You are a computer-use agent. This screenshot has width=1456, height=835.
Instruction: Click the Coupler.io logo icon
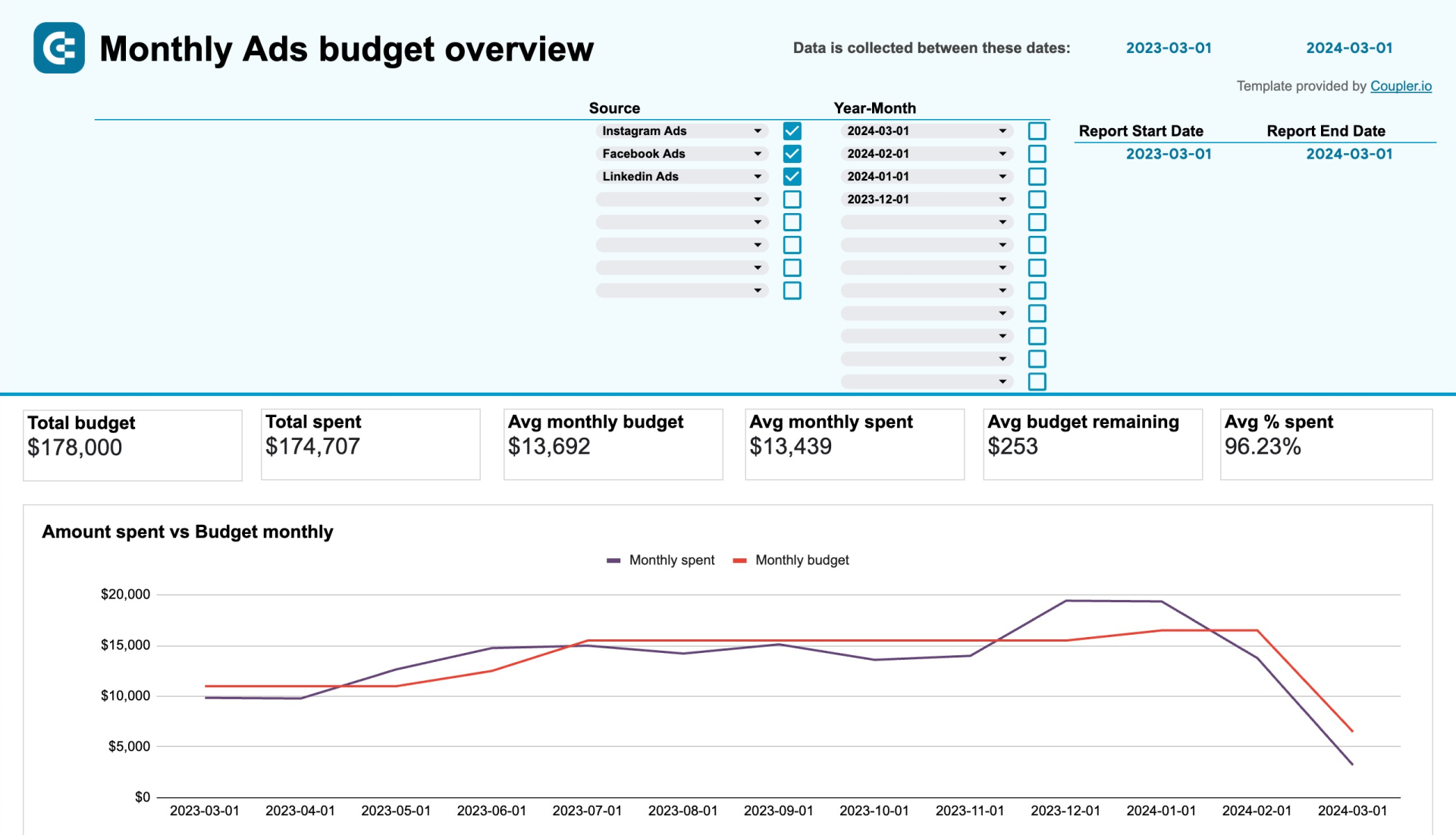[58, 49]
